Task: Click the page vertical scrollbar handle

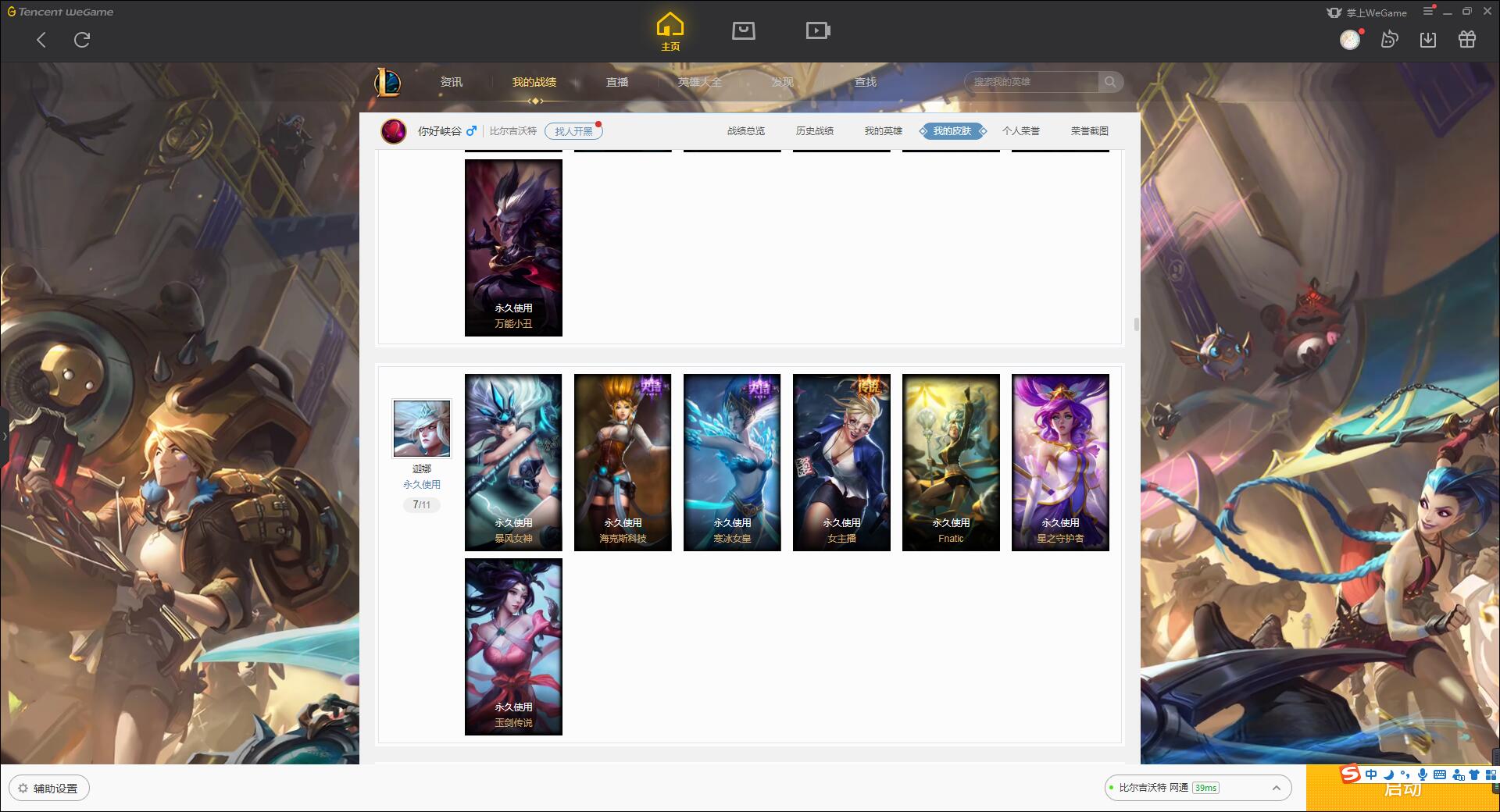Action: point(1136,324)
